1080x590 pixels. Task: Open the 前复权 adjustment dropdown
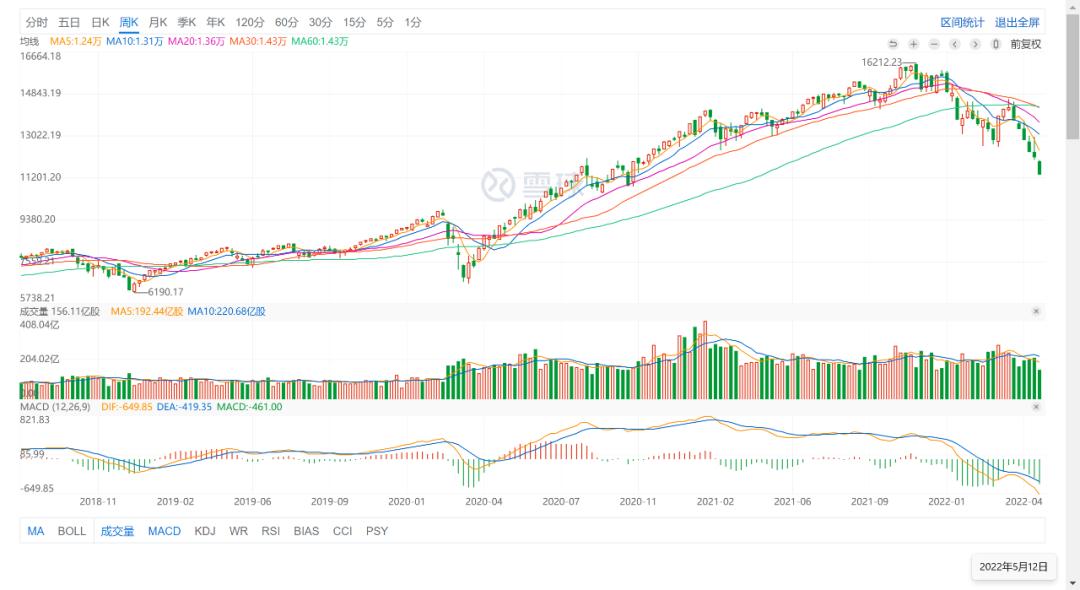click(1025, 44)
